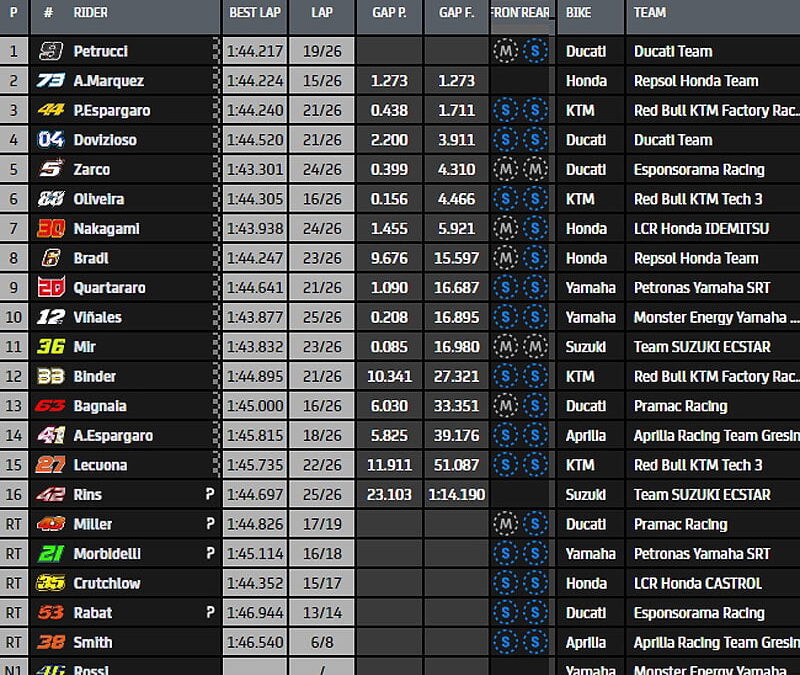Select gap value '10.341' in Binder's row

[389, 377]
